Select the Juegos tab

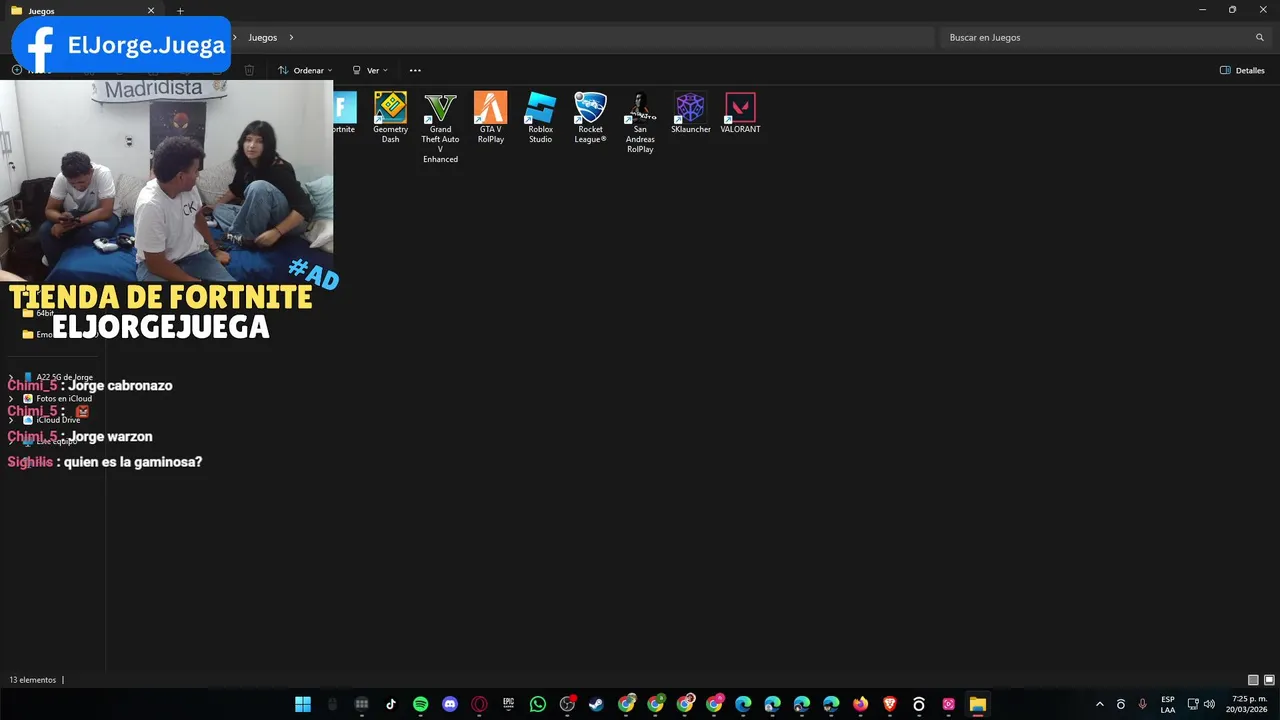tap(80, 11)
